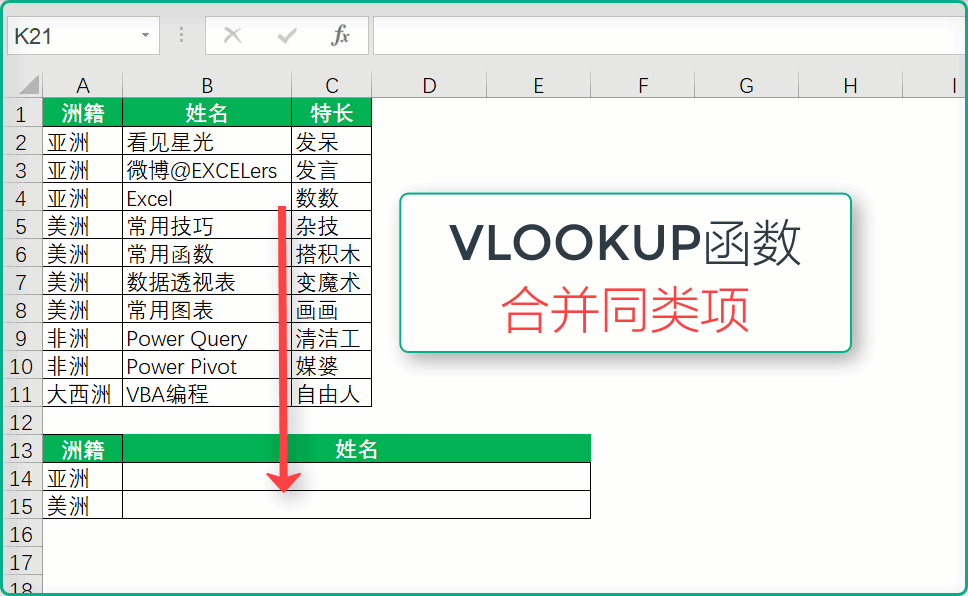
Task: Select column A header
Action: click(x=82, y=85)
